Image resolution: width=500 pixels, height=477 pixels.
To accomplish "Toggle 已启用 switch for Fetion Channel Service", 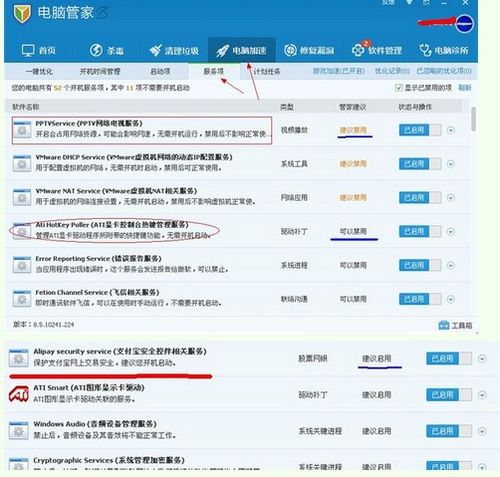I will coord(420,299).
